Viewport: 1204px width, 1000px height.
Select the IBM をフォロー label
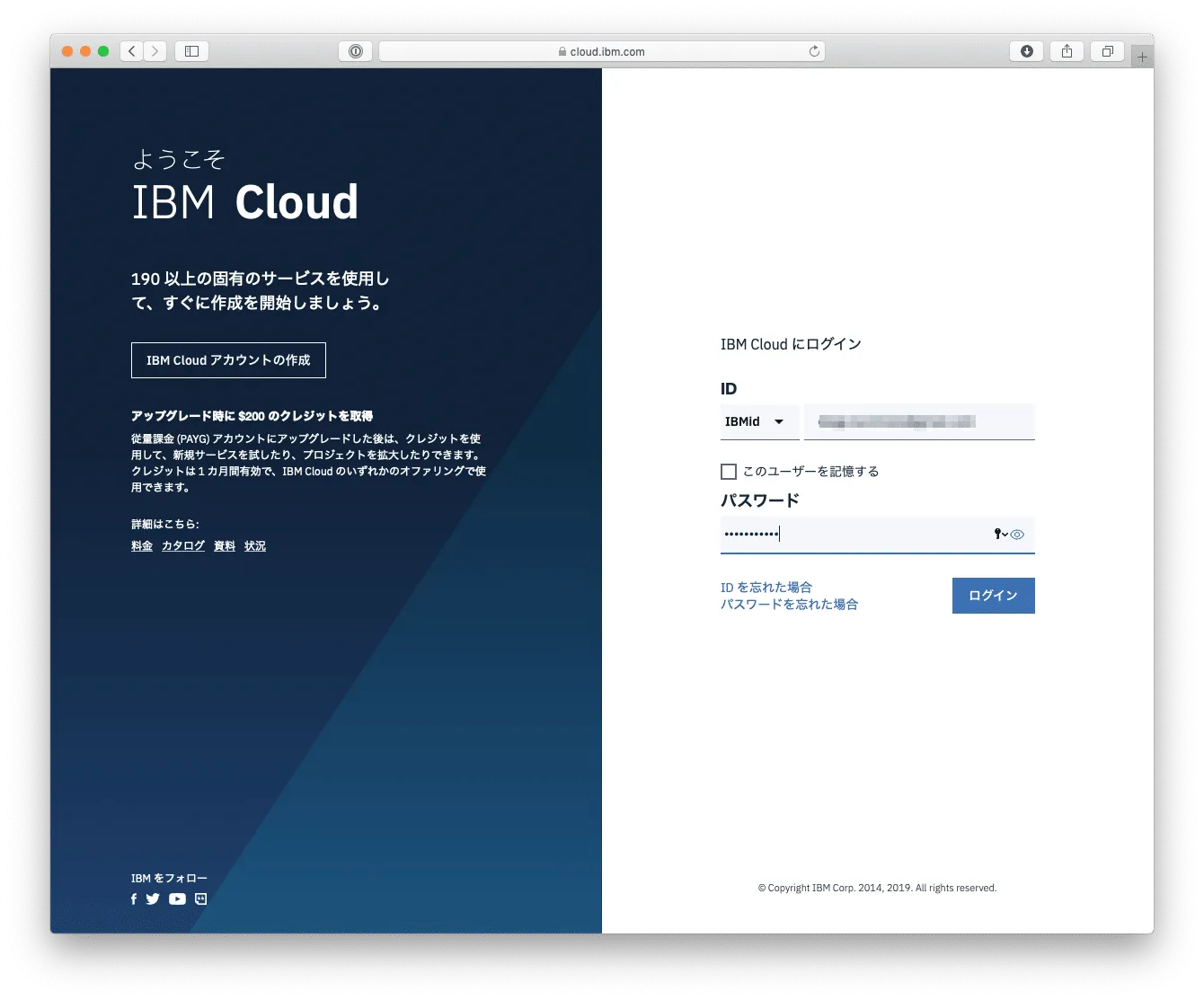(169, 878)
